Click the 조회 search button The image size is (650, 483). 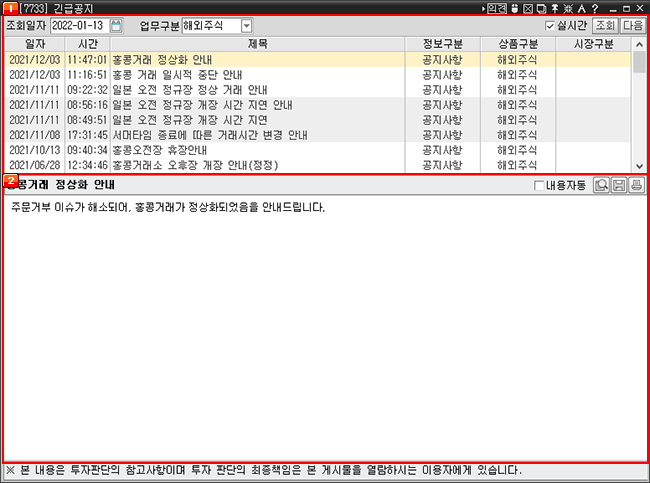[605, 25]
